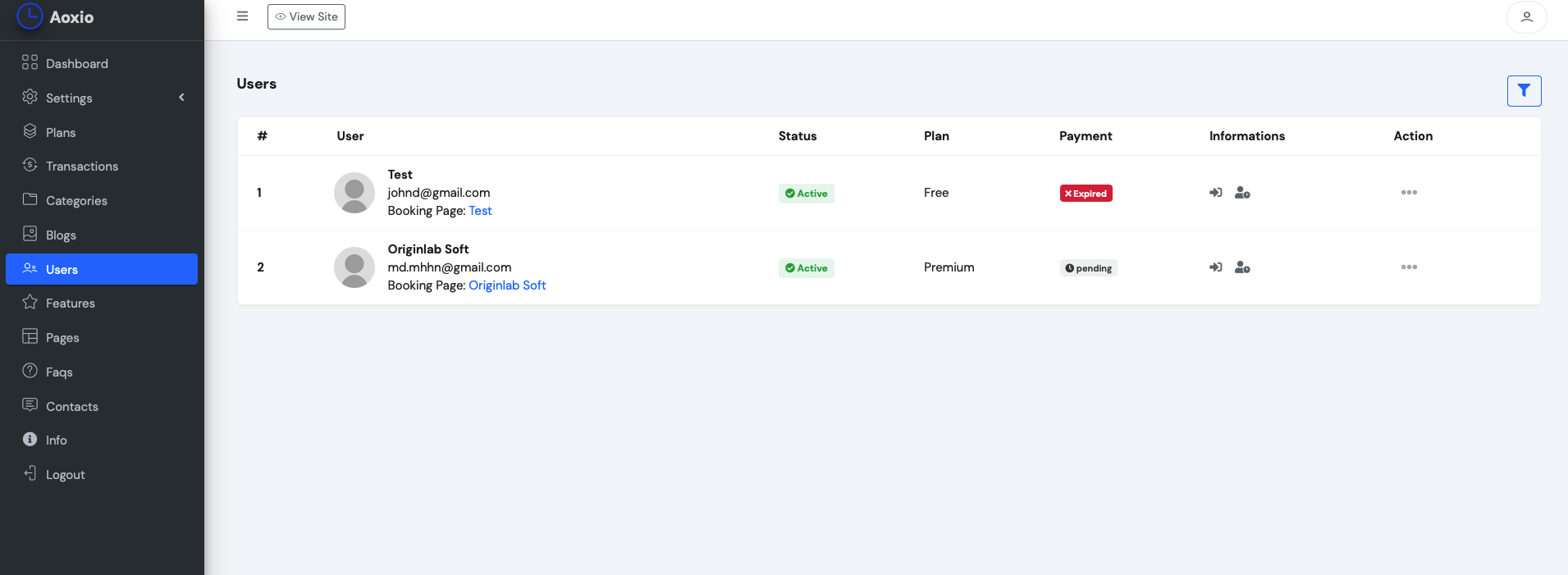Viewport: 1568px width, 575px height.
Task: Click avatar thumbnail of Originlab Soft user
Action: tap(354, 267)
